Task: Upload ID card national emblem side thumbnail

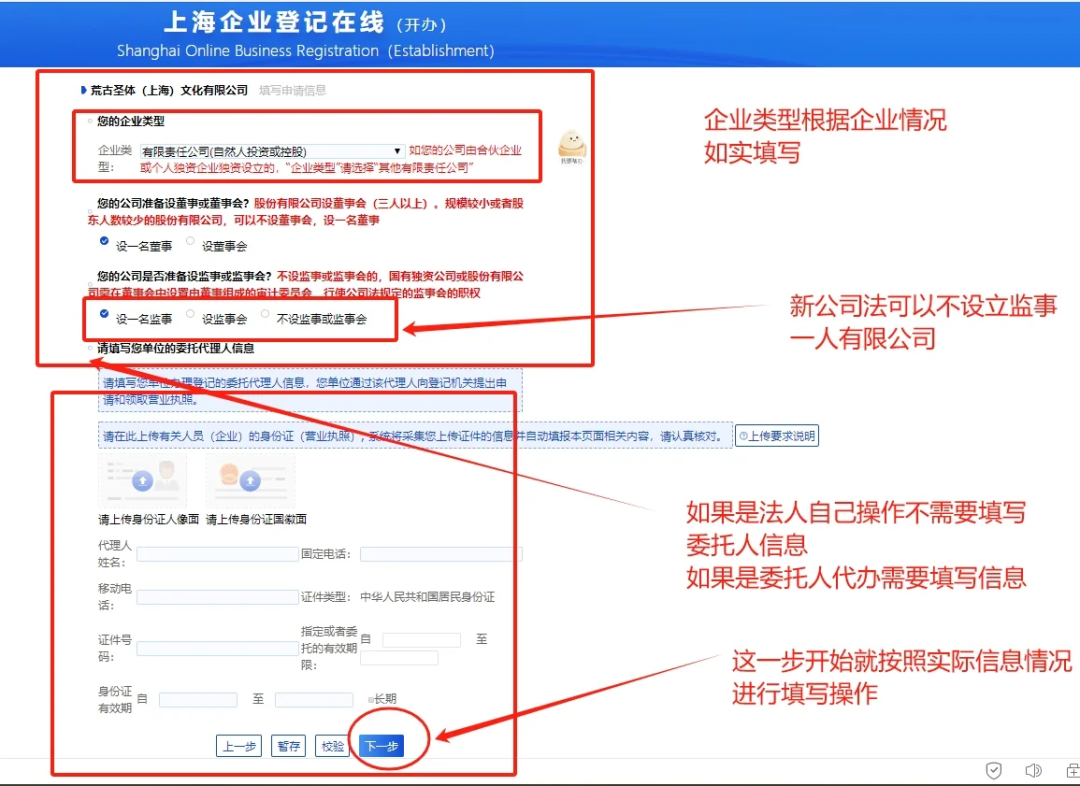Action: click(x=250, y=480)
